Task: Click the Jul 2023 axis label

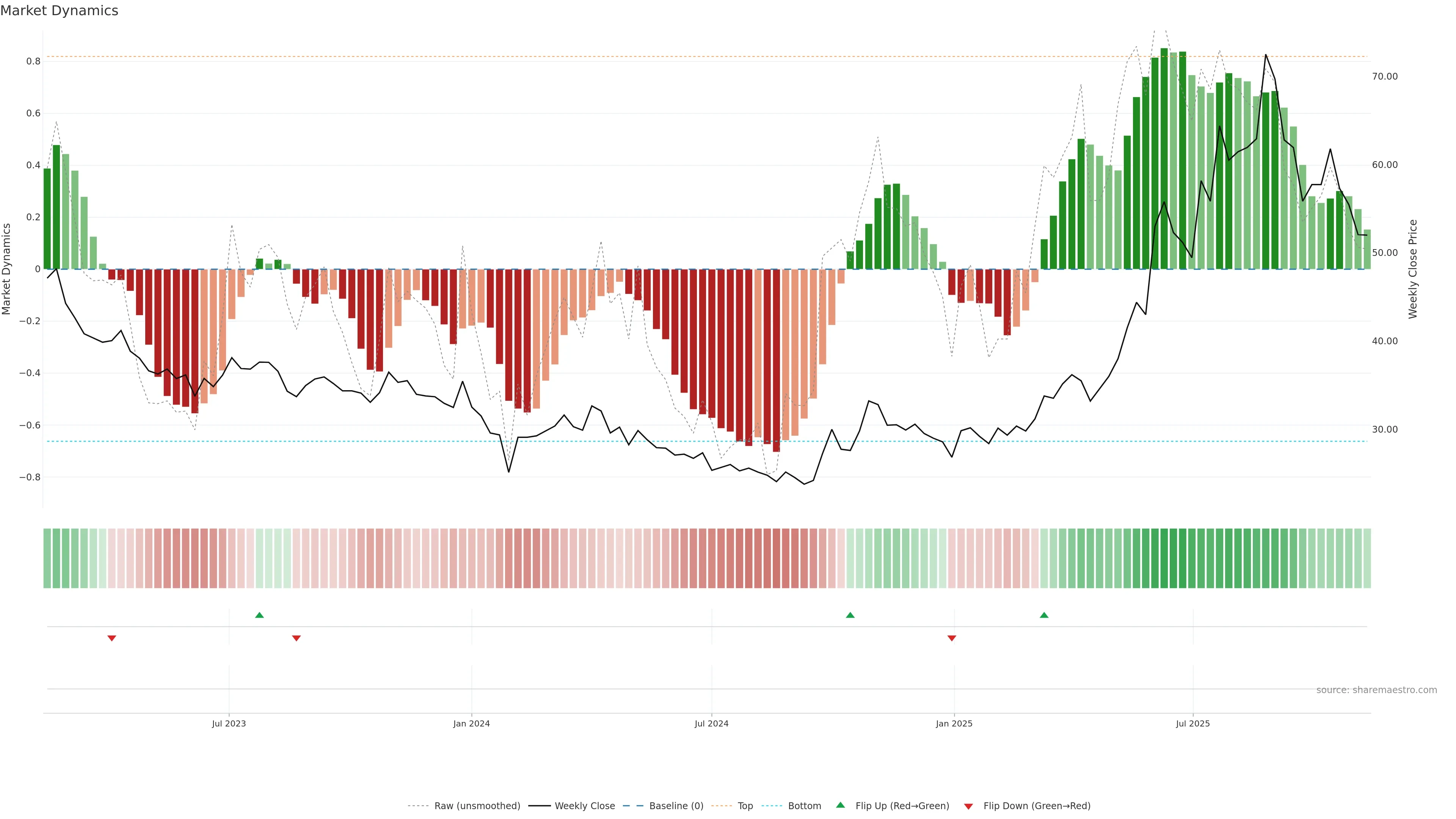Action: click(x=229, y=723)
